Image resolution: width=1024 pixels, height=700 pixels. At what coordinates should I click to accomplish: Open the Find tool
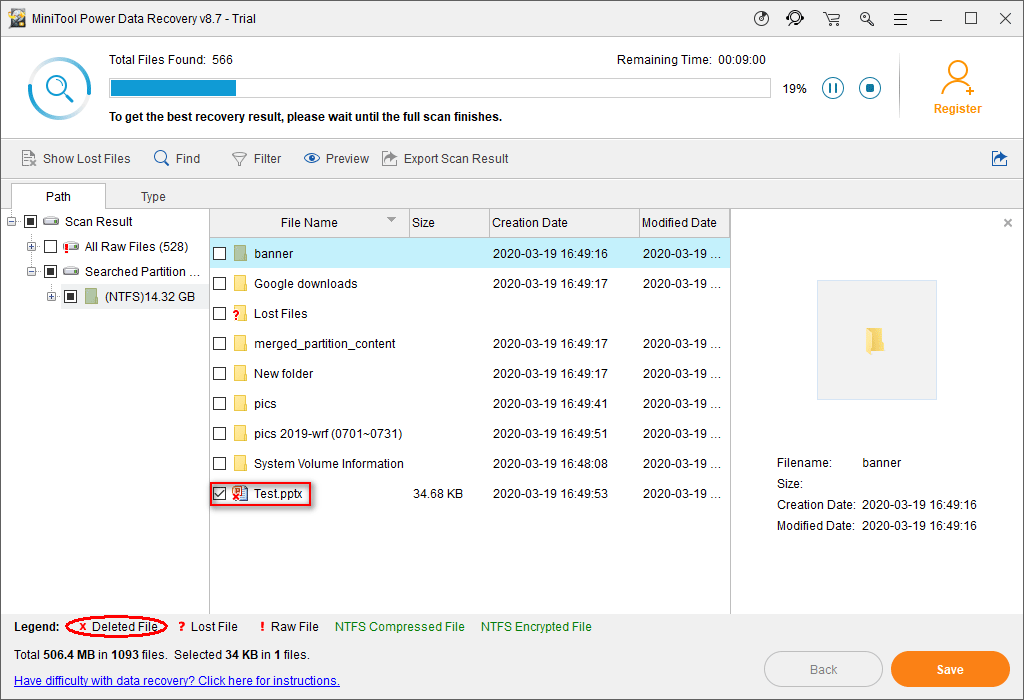pos(177,159)
